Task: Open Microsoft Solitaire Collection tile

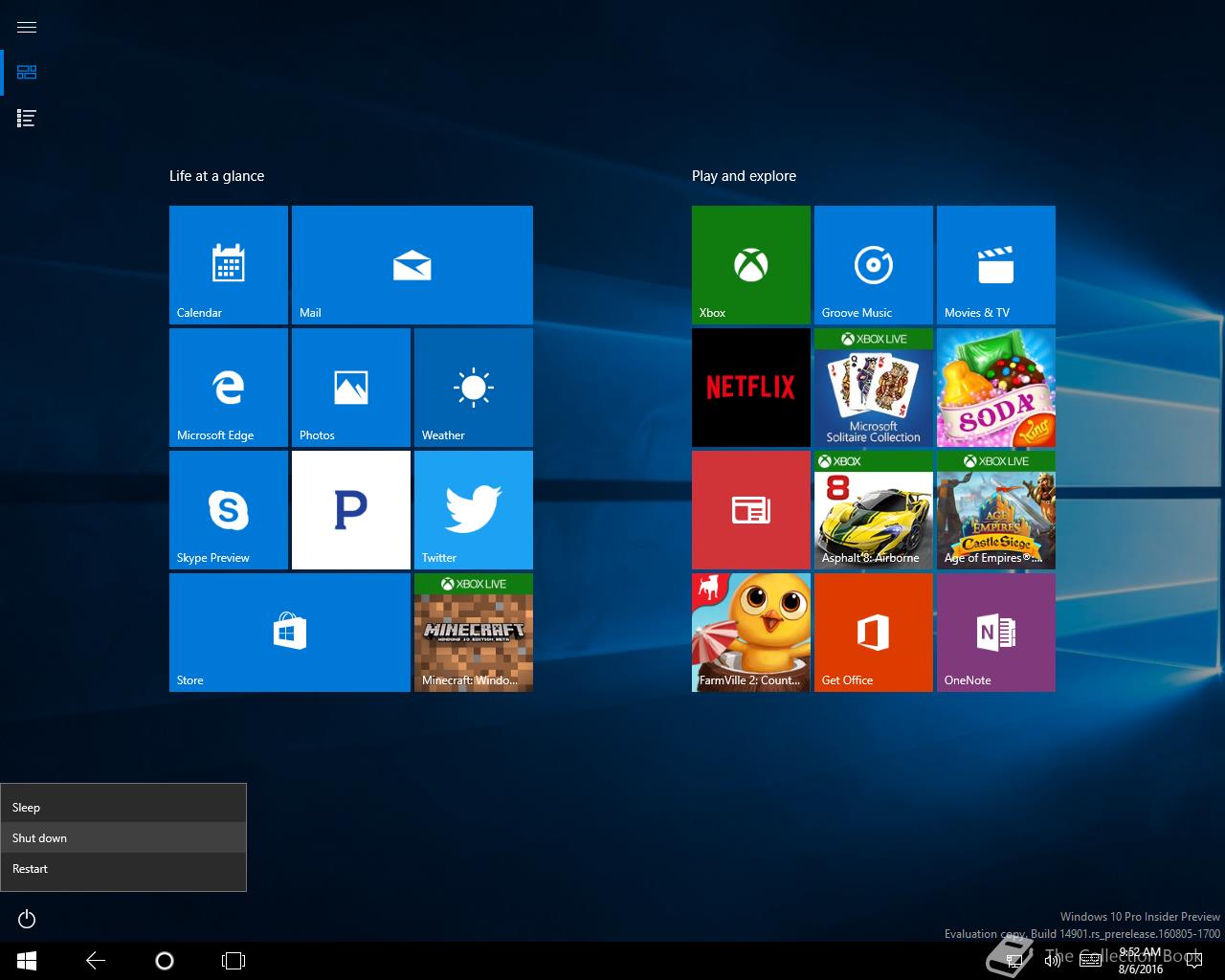Action: (x=874, y=388)
